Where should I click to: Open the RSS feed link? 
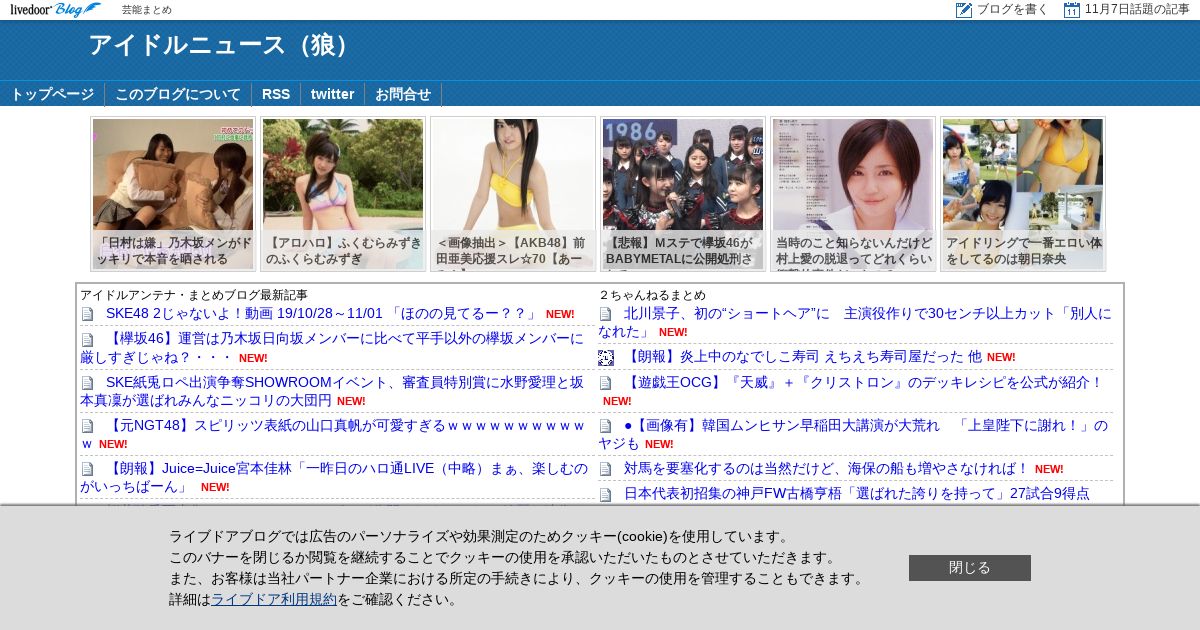[276, 94]
